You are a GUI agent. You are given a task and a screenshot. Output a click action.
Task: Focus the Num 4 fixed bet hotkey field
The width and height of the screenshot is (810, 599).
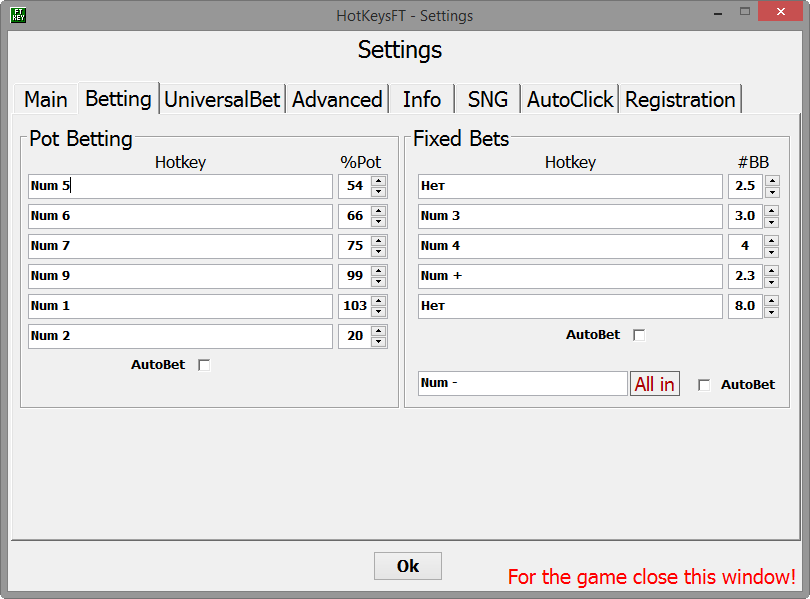(x=570, y=246)
